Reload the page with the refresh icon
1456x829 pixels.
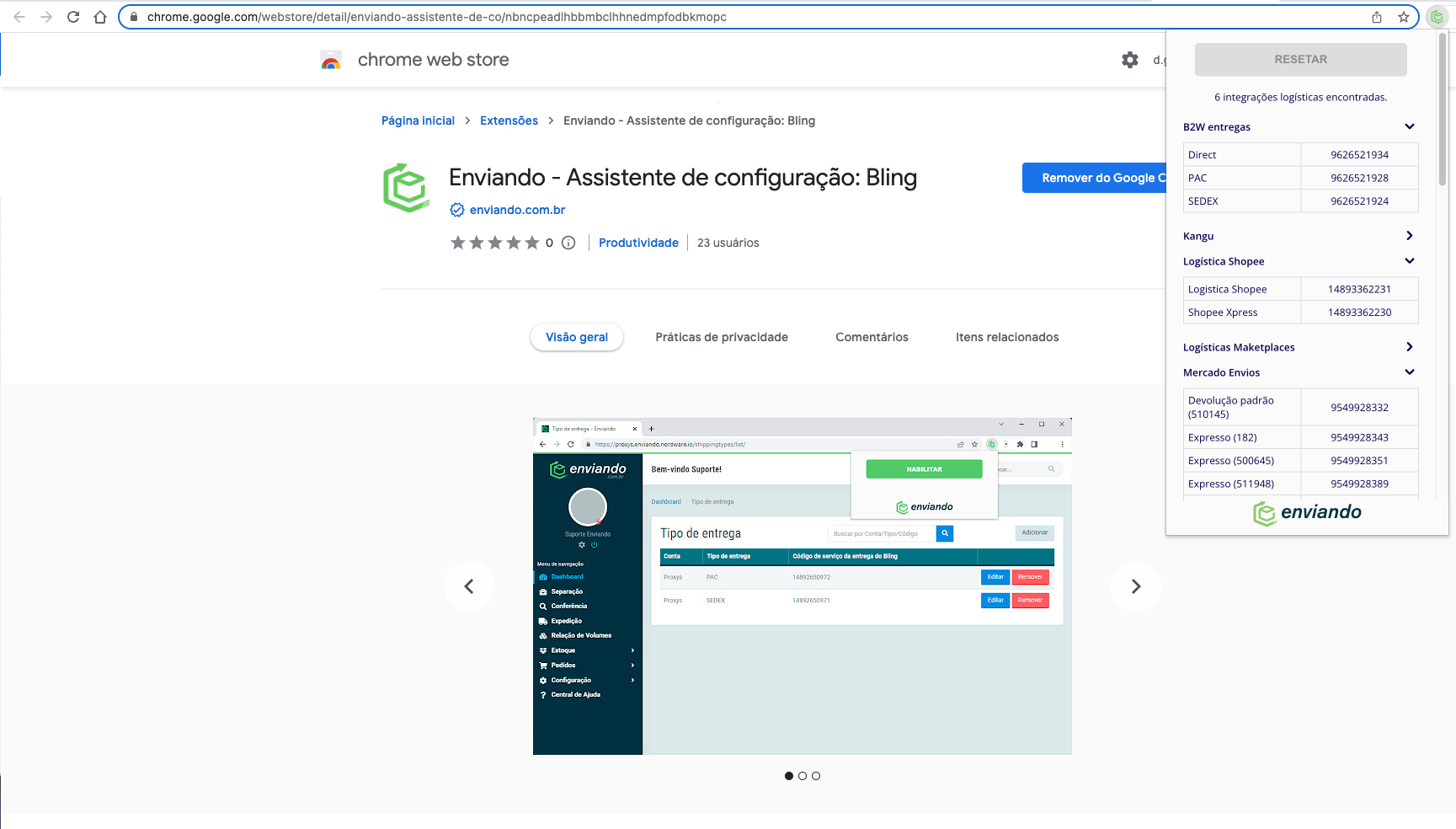[x=73, y=17]
